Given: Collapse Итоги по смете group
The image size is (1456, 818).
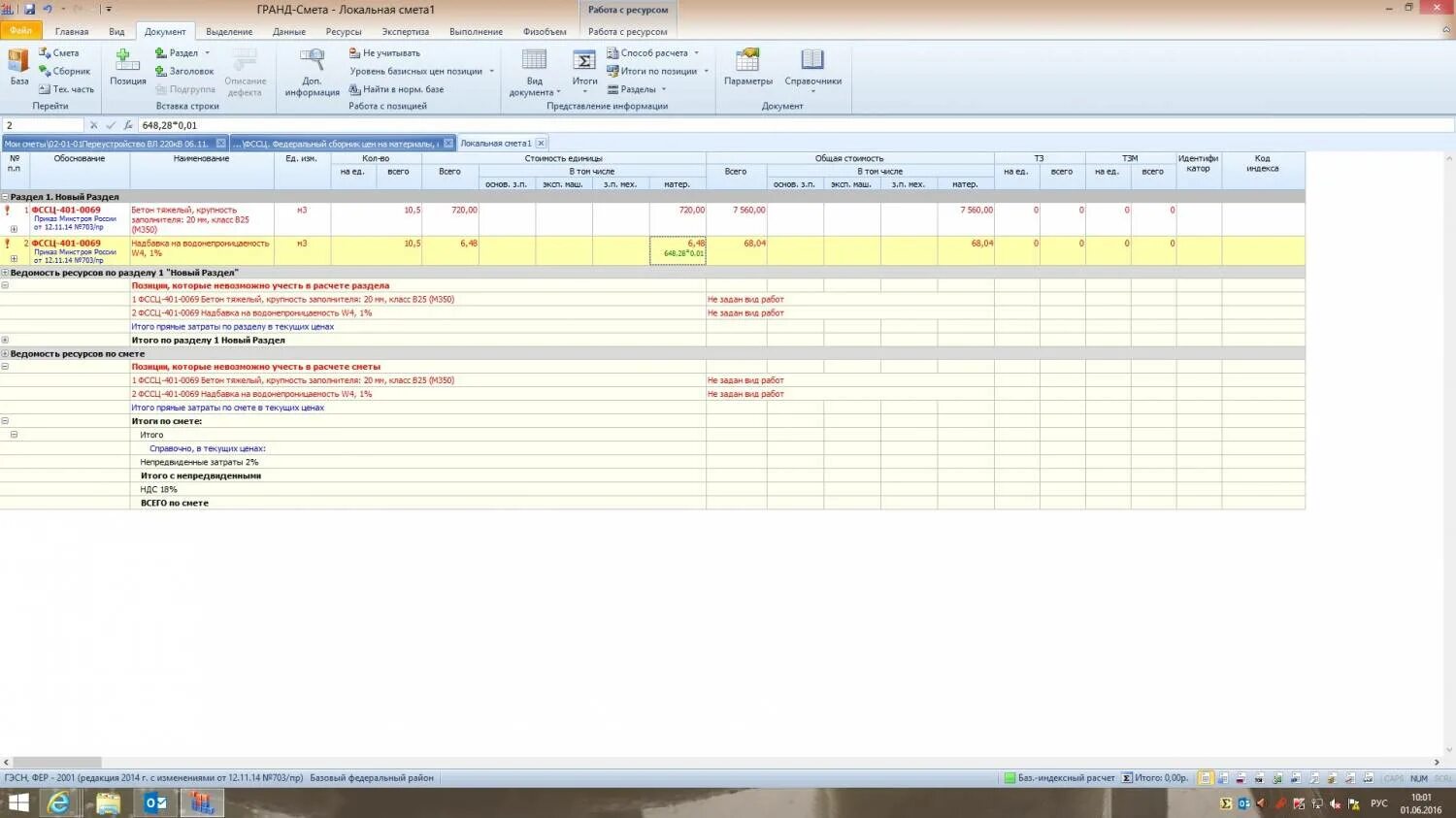Looking at the screenshot, I should pos(5,421).
